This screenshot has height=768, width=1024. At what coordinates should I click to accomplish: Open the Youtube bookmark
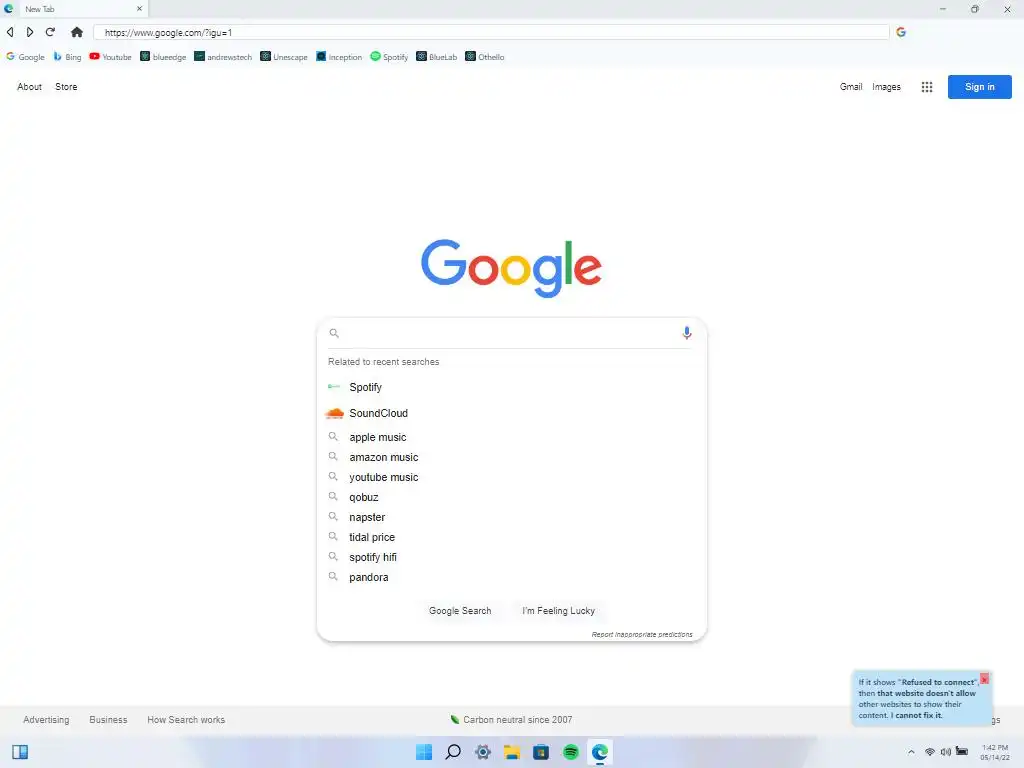click(x=110, y=57)
